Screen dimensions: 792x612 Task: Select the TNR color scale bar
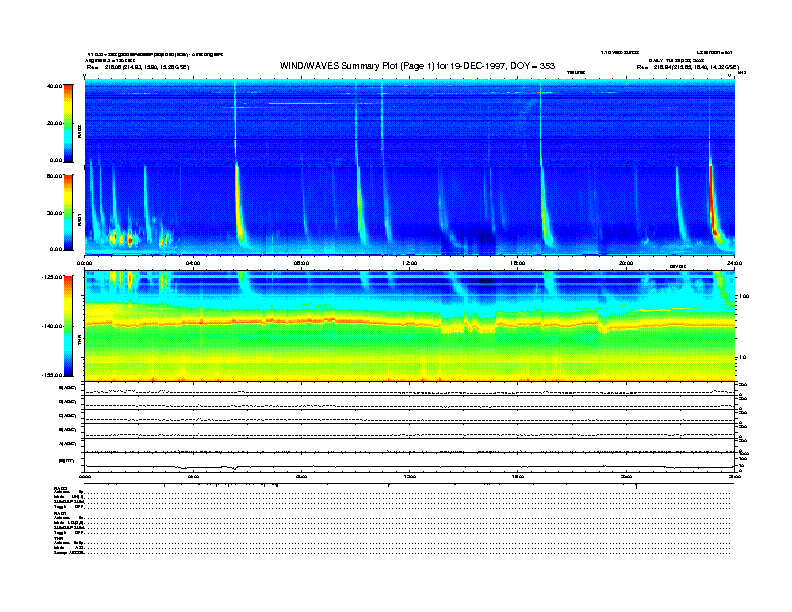pos(68,326)
